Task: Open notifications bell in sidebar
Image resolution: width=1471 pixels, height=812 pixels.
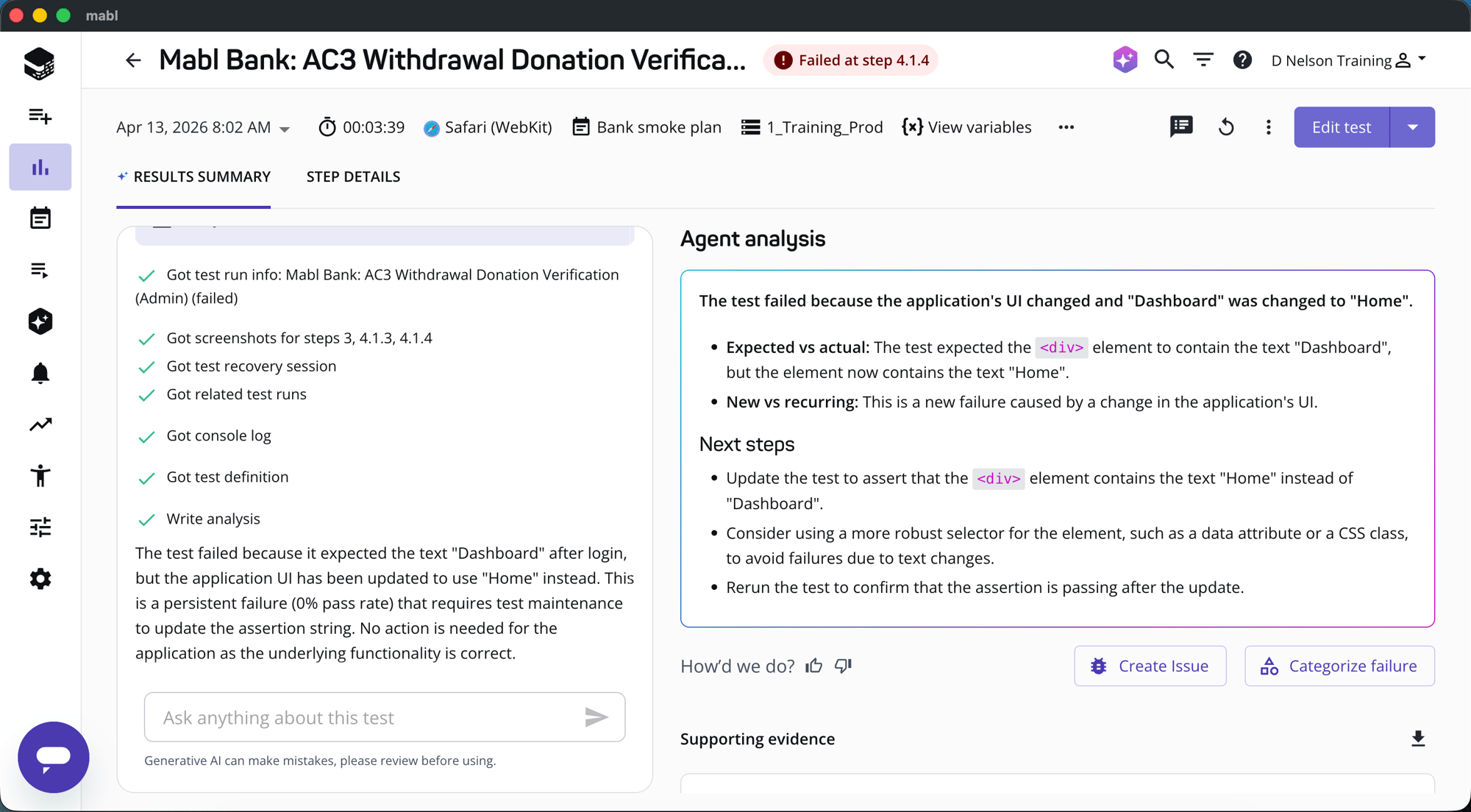Action: [40, 373]
